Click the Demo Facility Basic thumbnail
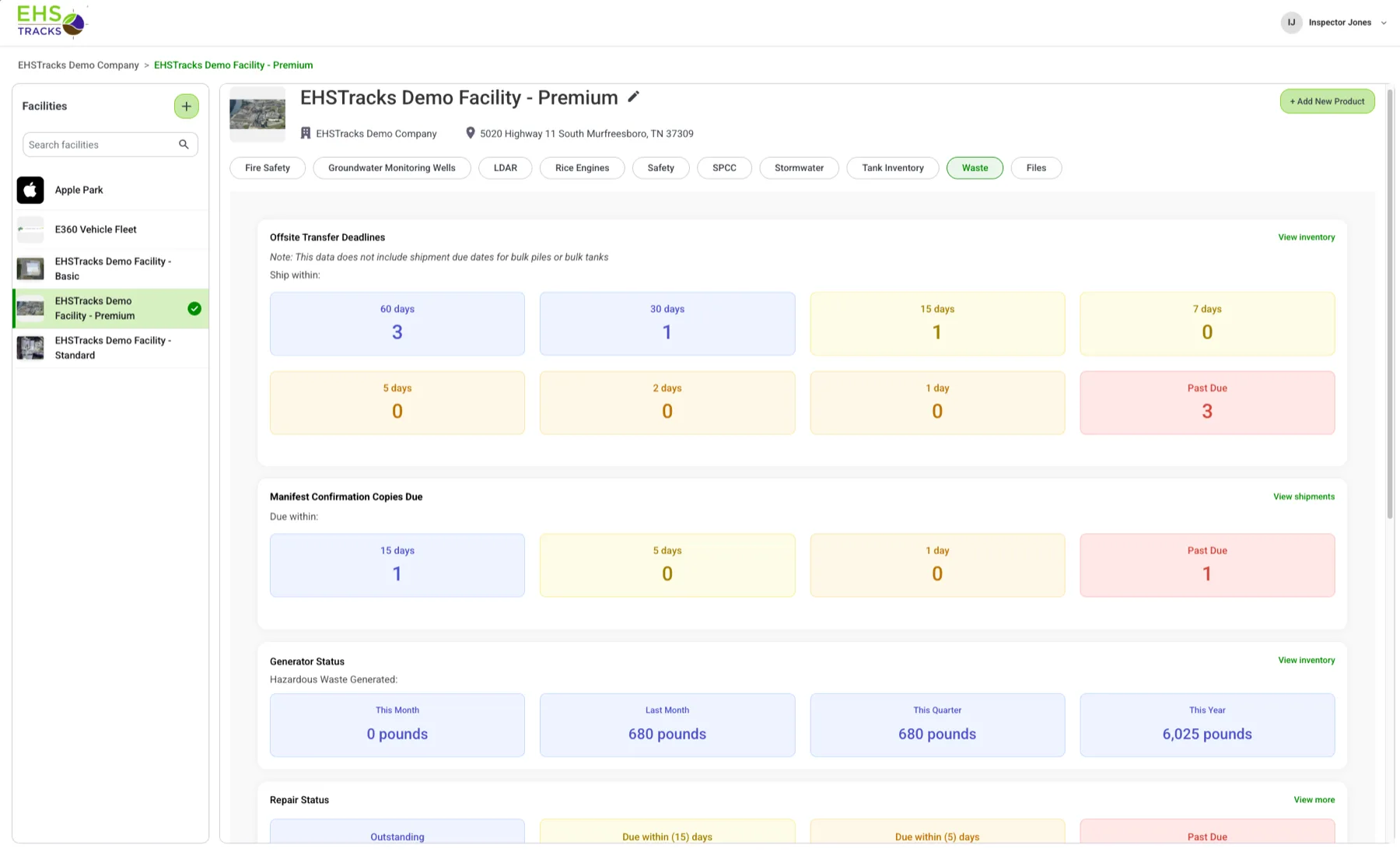The image size is (1400, 852). (x=30, y=268)
